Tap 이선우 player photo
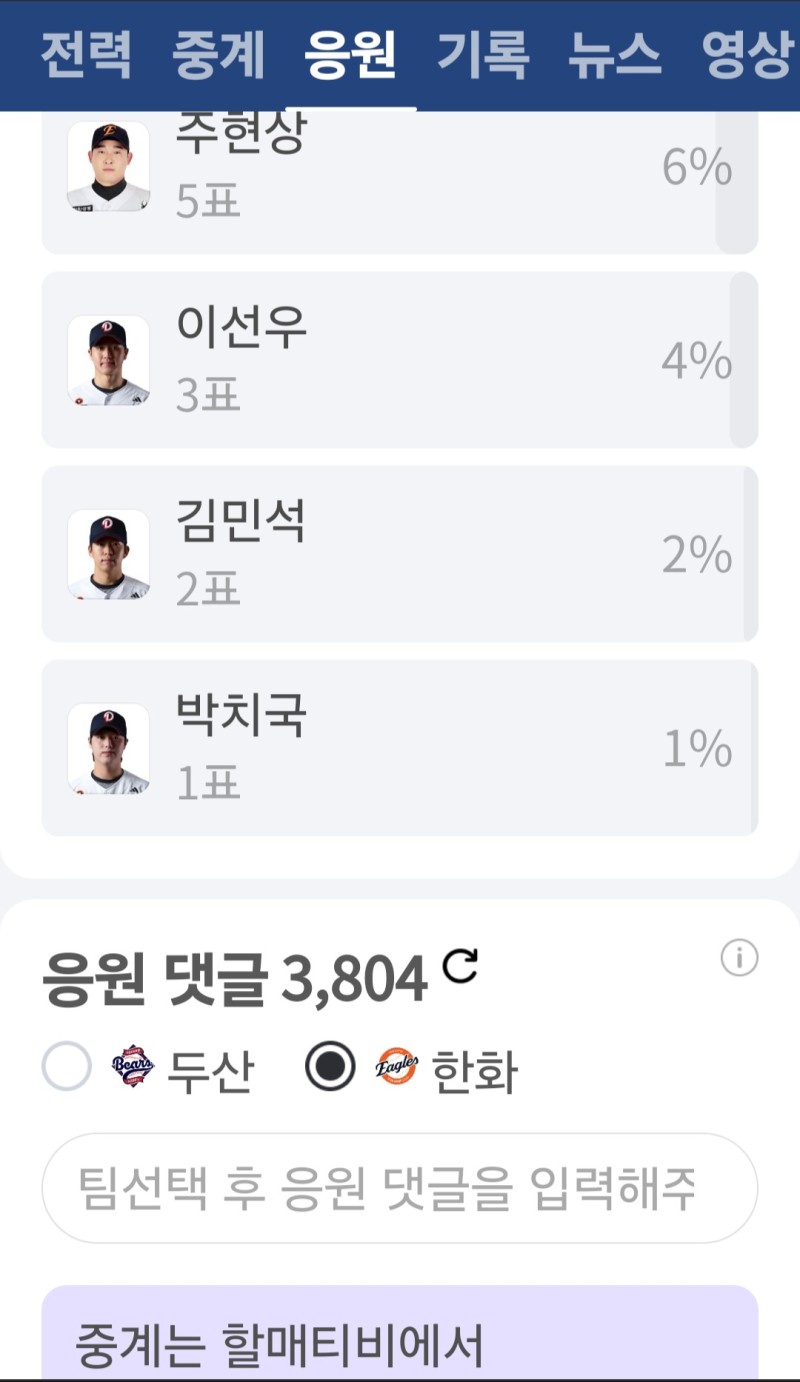The image size is (800, 1382). 108,360
